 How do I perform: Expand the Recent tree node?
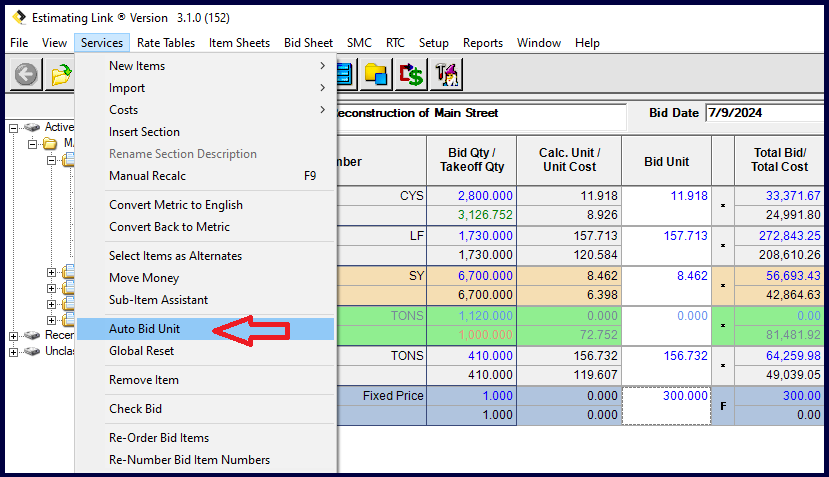[14, 336]
